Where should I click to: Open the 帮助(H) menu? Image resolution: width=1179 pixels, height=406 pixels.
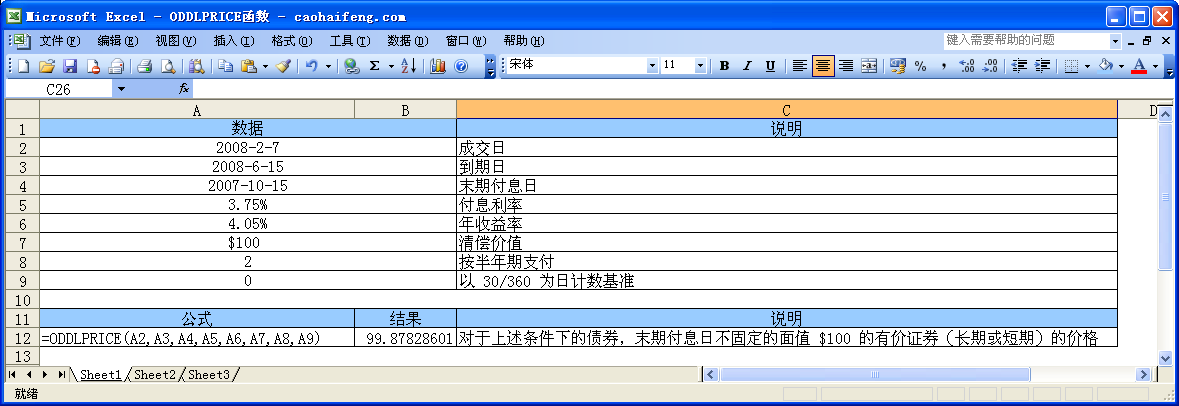tap(523, 41)
